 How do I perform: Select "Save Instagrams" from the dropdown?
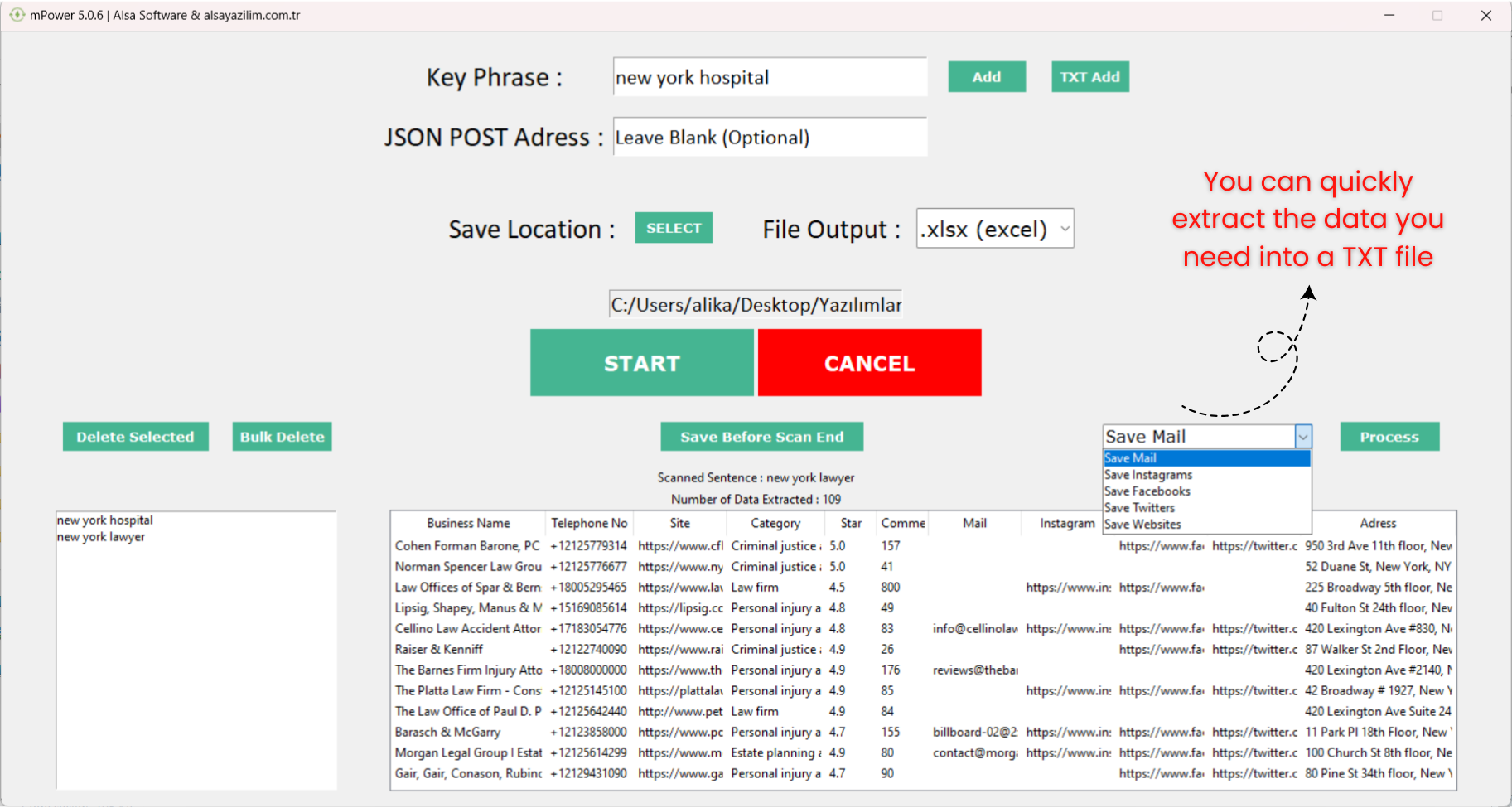click(x=1147, y=474)
